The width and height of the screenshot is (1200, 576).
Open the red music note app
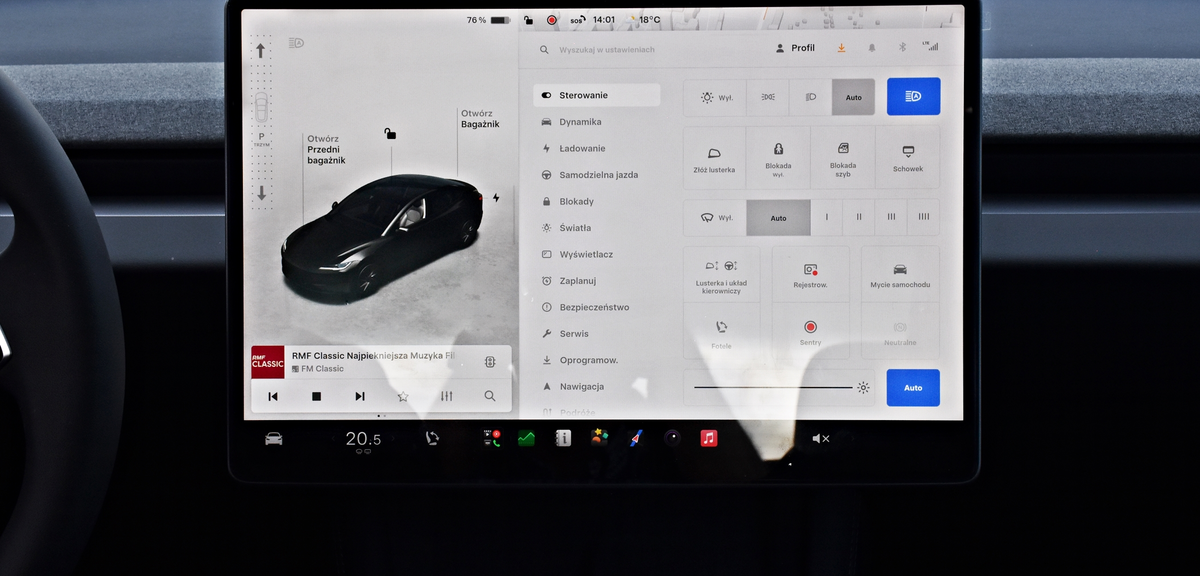(709, 438)
